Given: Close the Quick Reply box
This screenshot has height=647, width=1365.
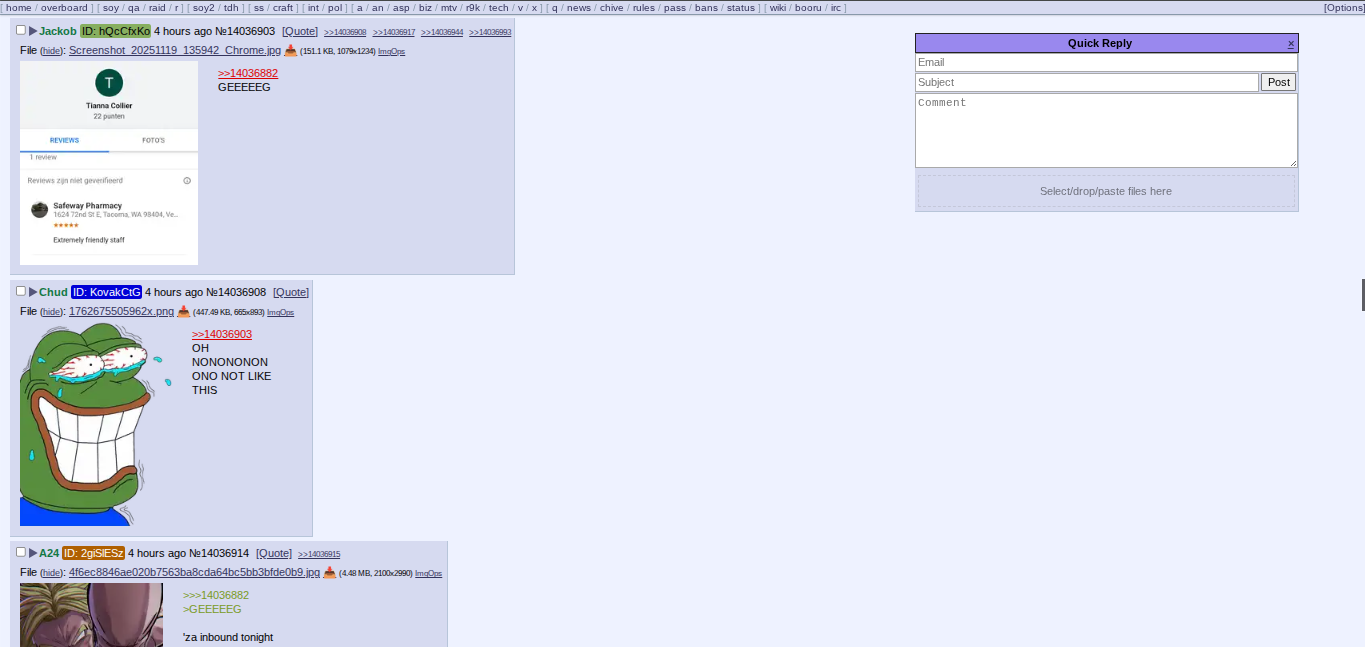Looking at the screenshot, I should (x=1291, y=43).
